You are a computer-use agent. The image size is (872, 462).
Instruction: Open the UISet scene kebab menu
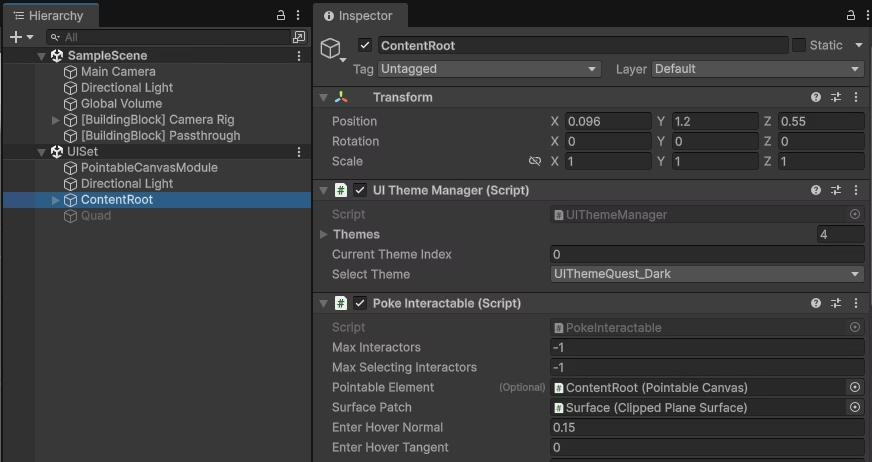(299, 152)
